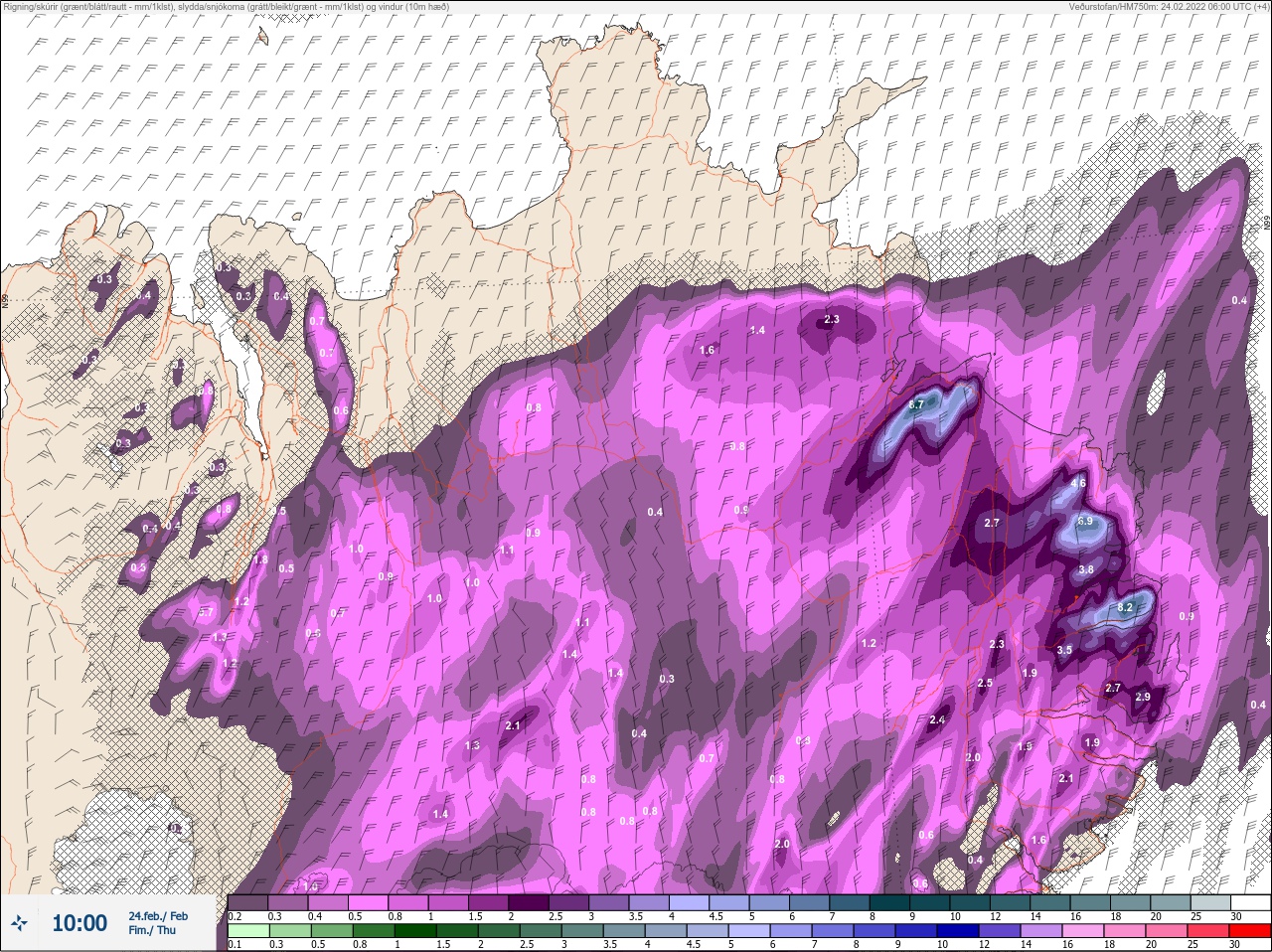Click the 6.9 precipitation value on the map
1272x952 pixels.
click(1085, 521)
